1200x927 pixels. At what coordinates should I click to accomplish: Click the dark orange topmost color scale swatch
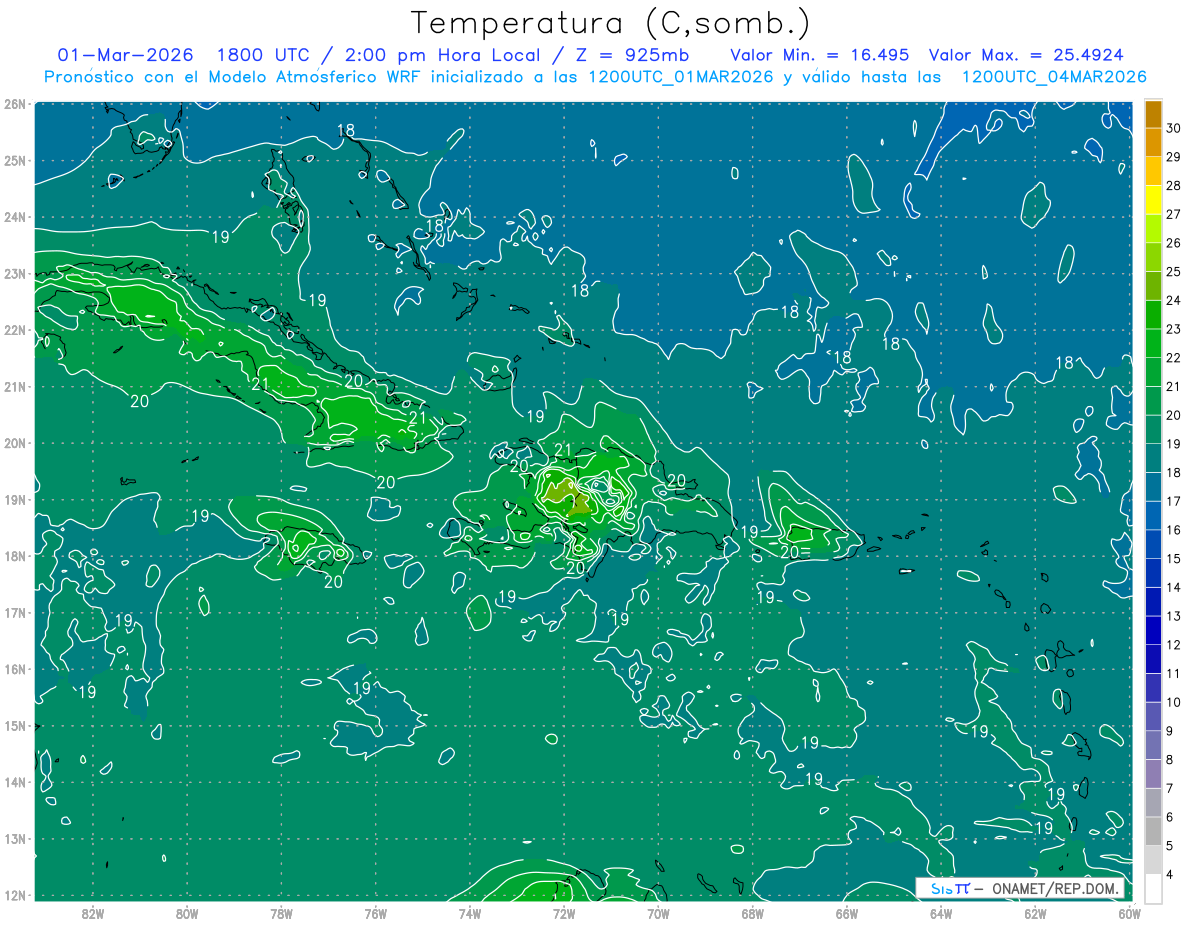(x=1153, y=114)
